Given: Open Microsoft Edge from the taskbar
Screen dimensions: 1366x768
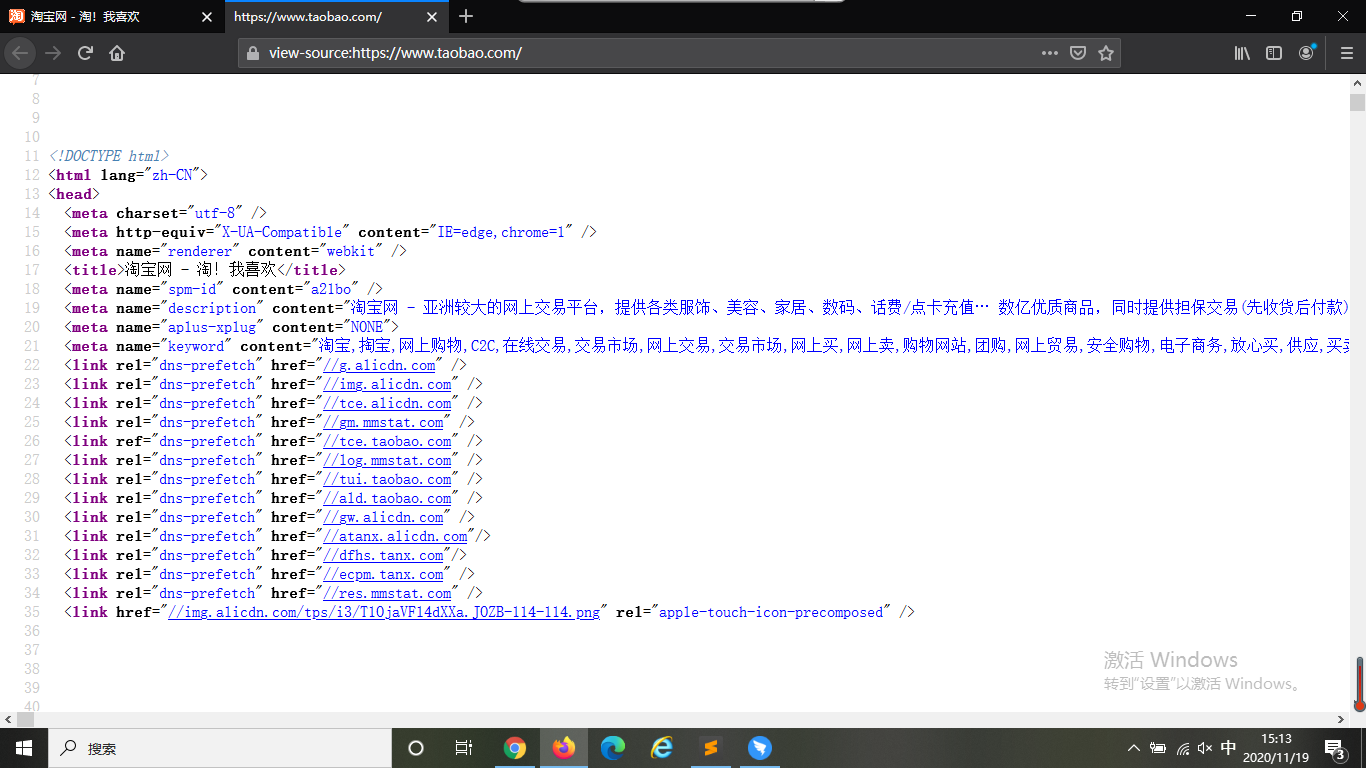Looking at the screenshot, I should [x=613, y=748].
